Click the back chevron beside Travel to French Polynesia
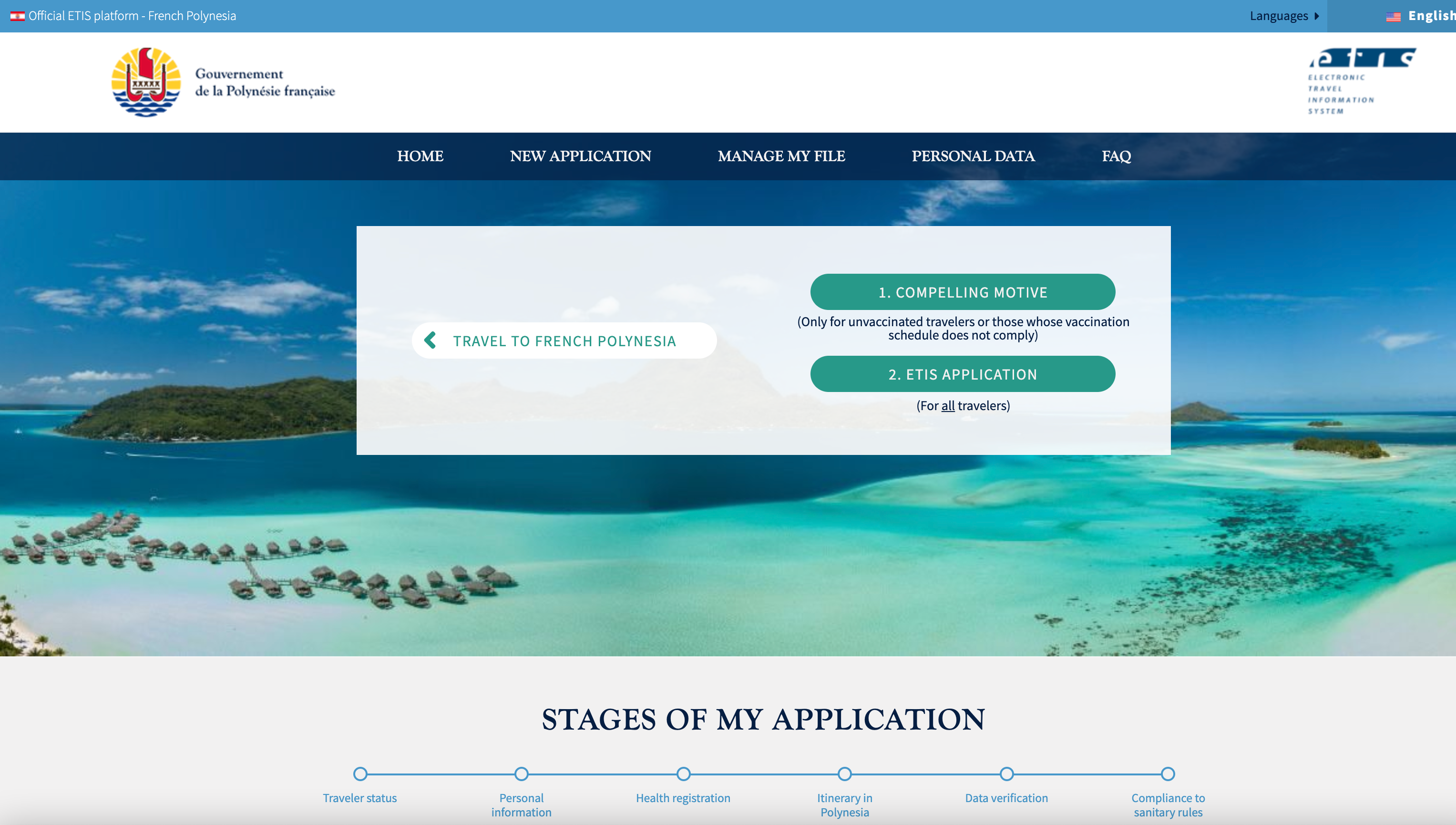The width and height of the screenshot is (1456, 825). 431,340
